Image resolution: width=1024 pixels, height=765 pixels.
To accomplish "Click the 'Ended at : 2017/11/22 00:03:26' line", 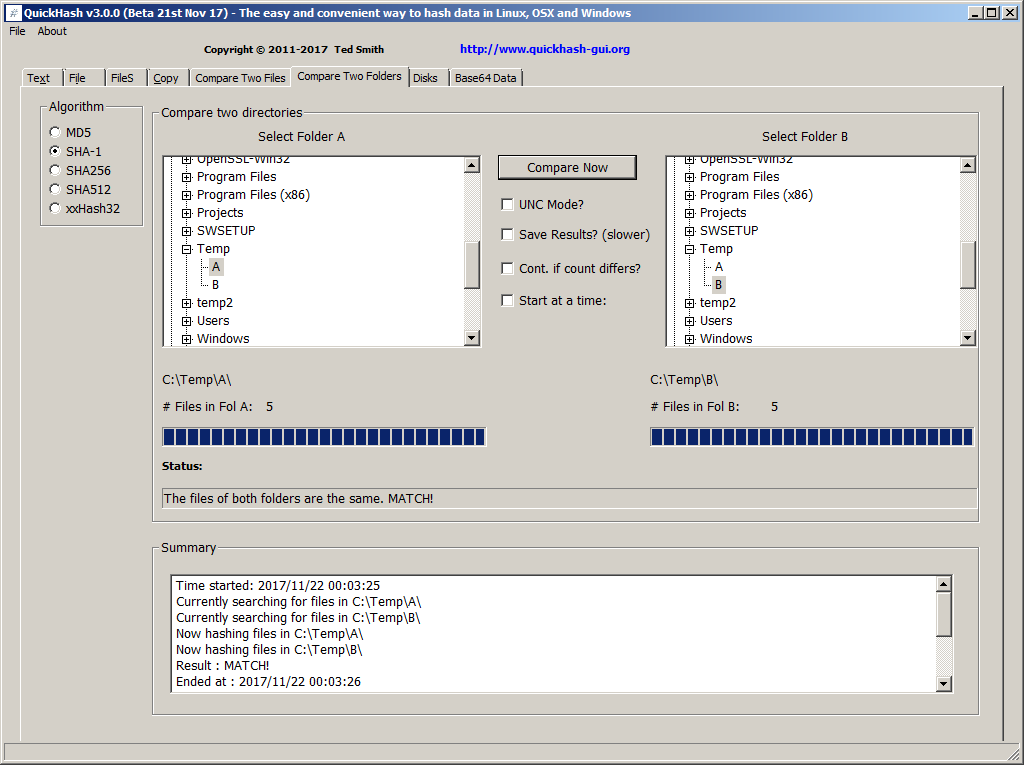I will pyautogui.click(x=268, y=682).
